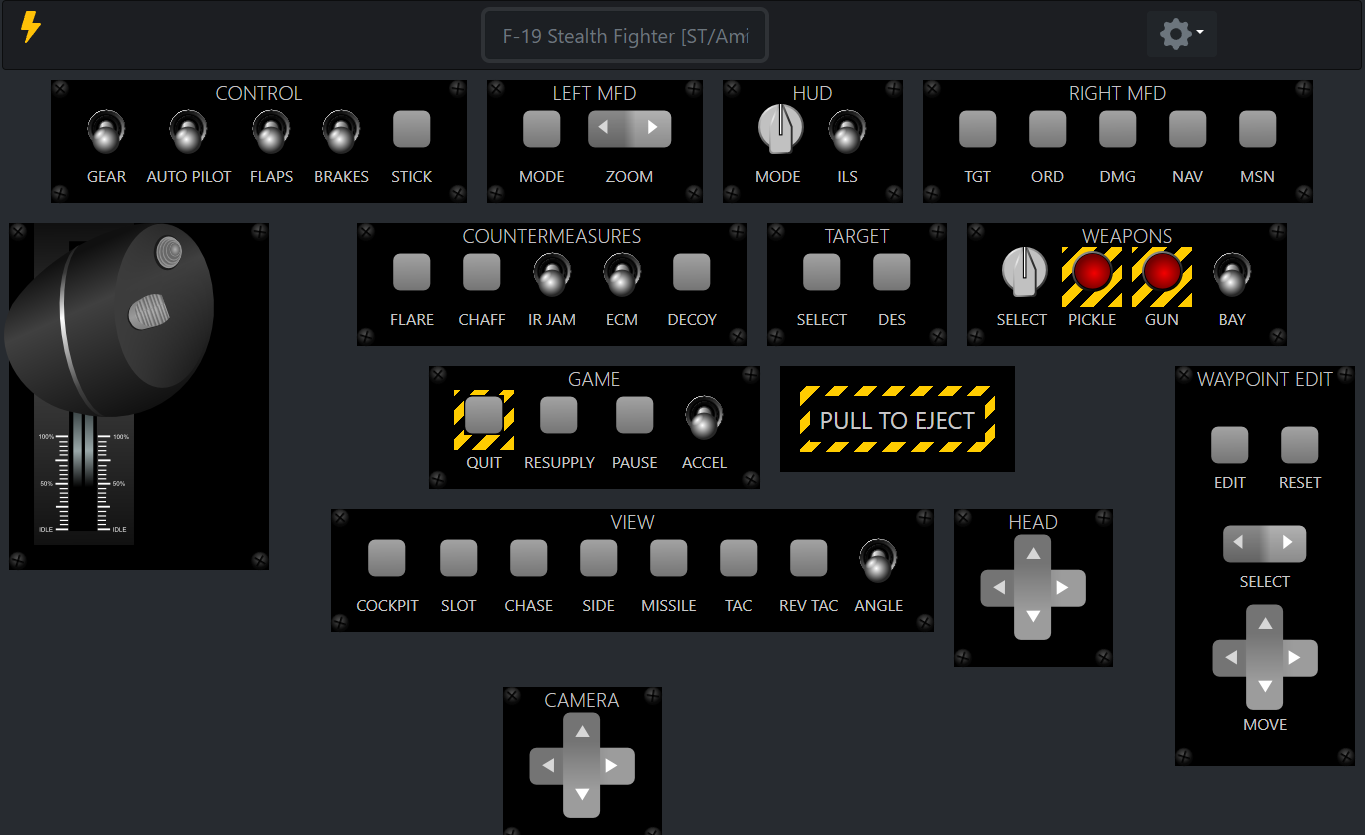Toggle the IR JAM switch
The width and height of the screenshot is (1365, 835).
click(552, 275)
